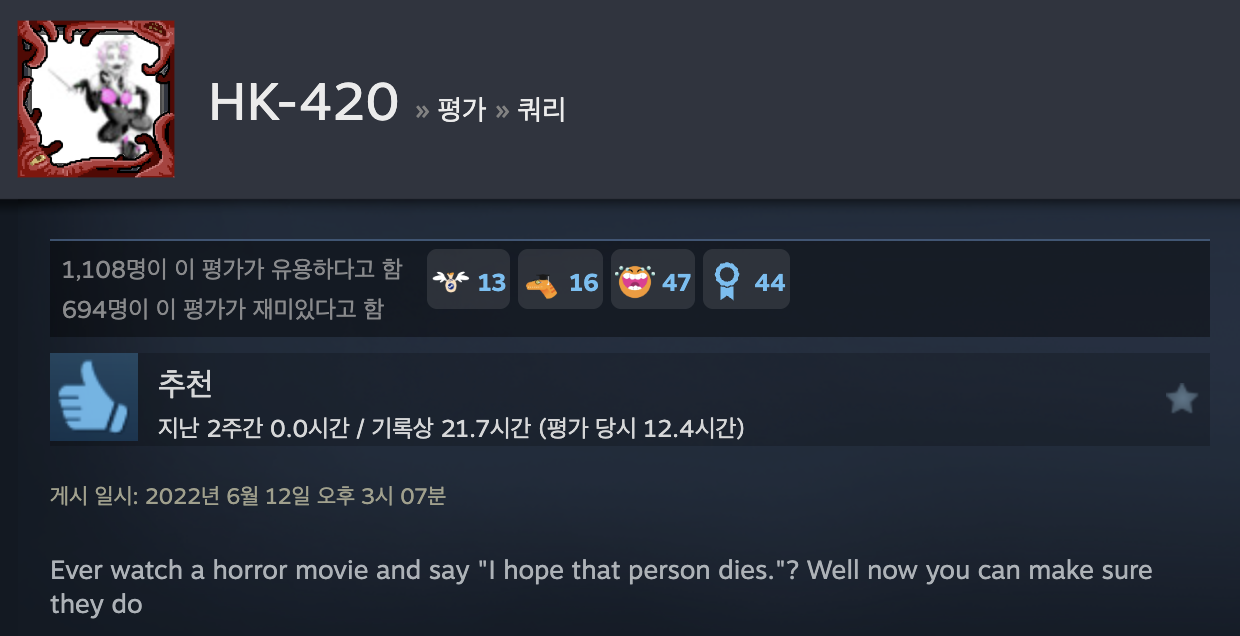
Task: Click the horror movie review text
Action: (x=601, y=588)
